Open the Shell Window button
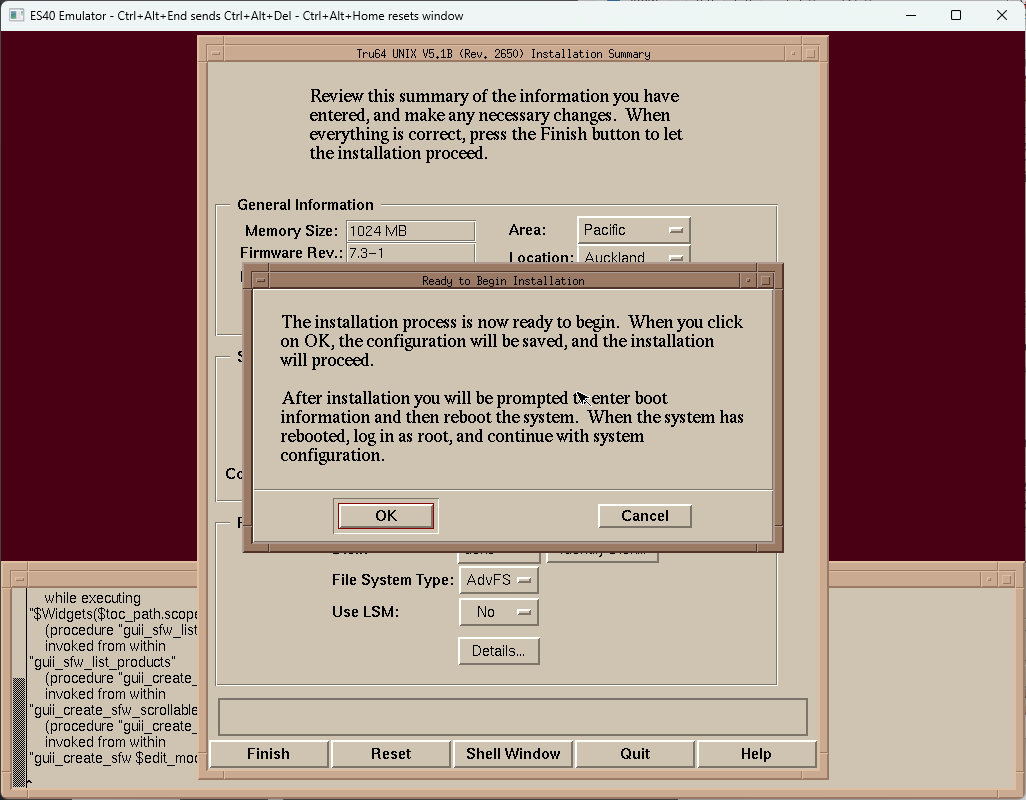 click(513, 754)
